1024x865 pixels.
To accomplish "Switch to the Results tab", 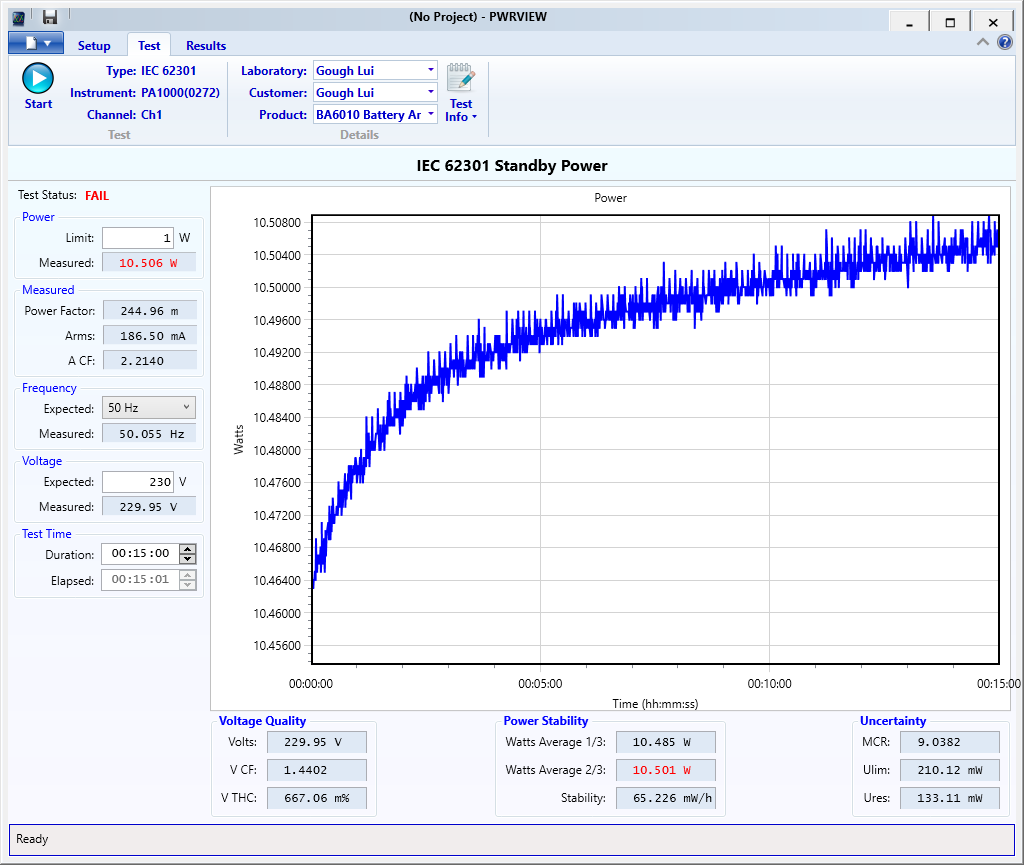I will click(x=206, y=46).
